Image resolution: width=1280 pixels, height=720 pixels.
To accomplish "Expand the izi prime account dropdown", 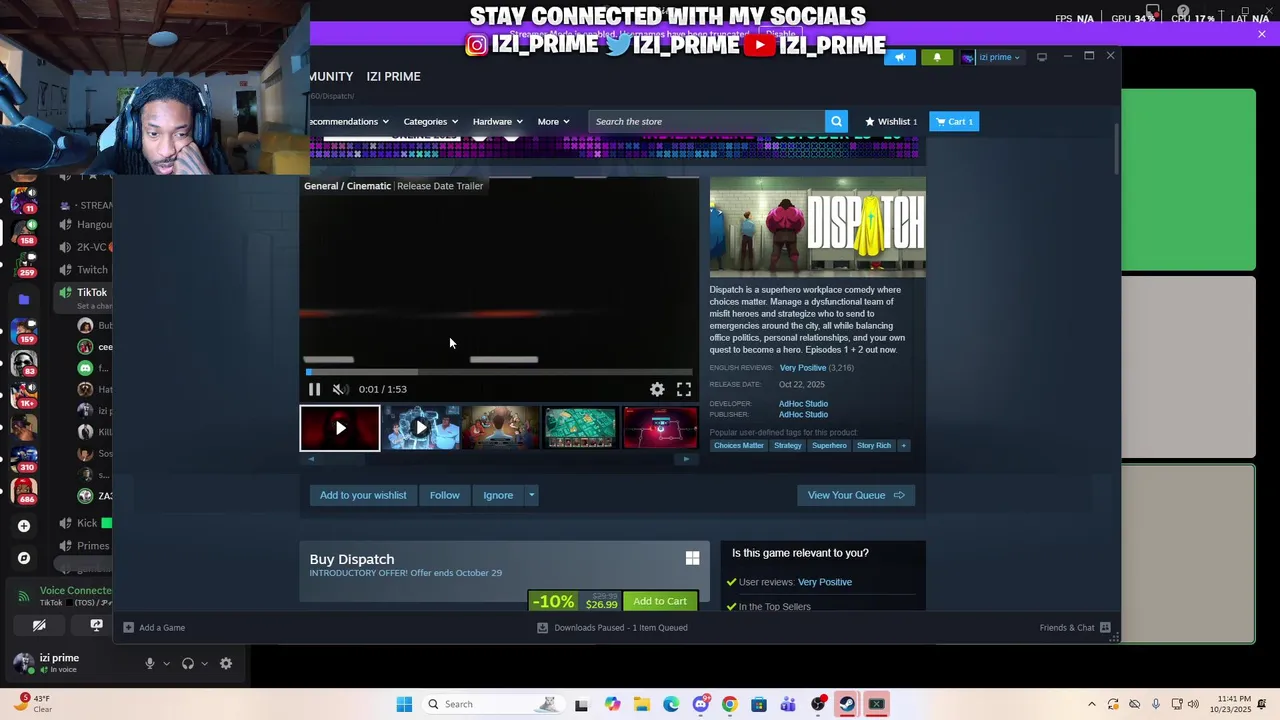I will 991,57.
